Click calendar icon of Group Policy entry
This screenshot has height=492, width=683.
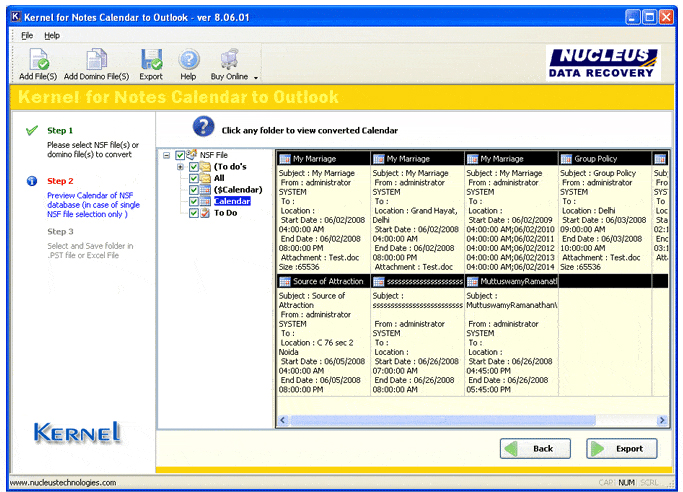566,158
